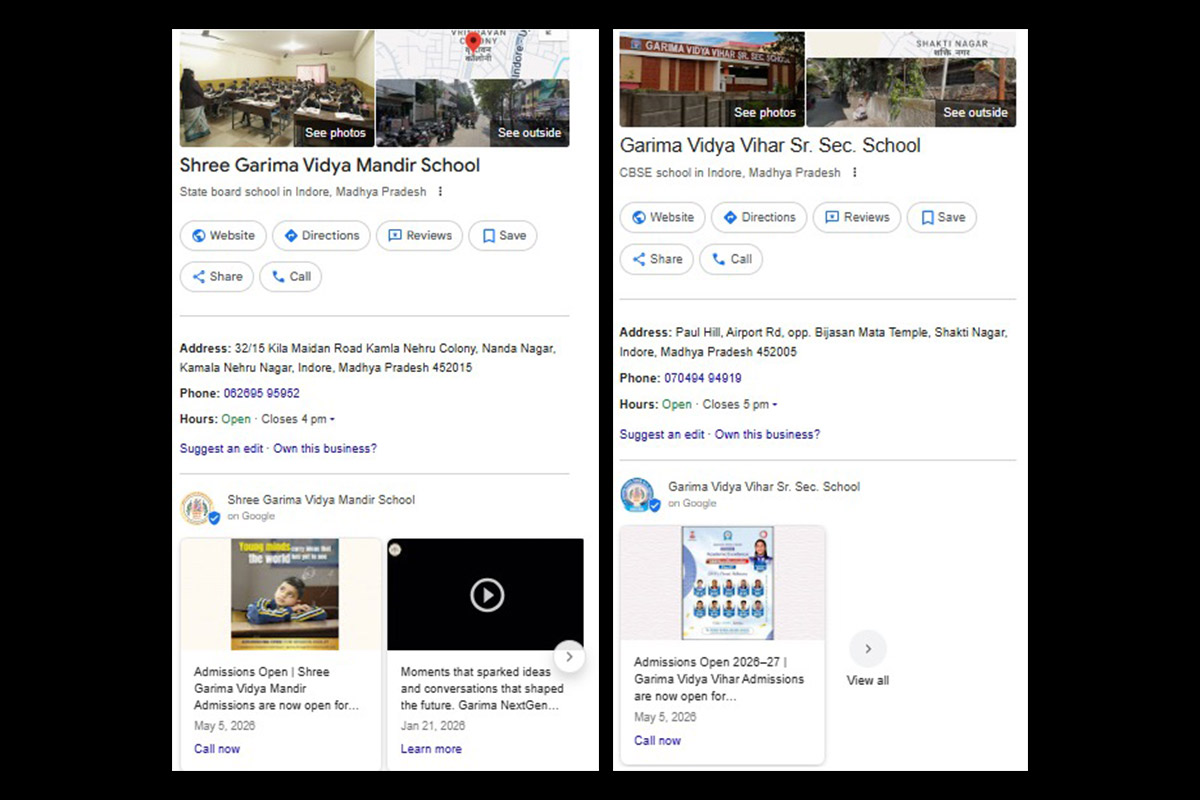Open Reviews for Garima Vidya Vihar Sr. Sec. School

857,217
